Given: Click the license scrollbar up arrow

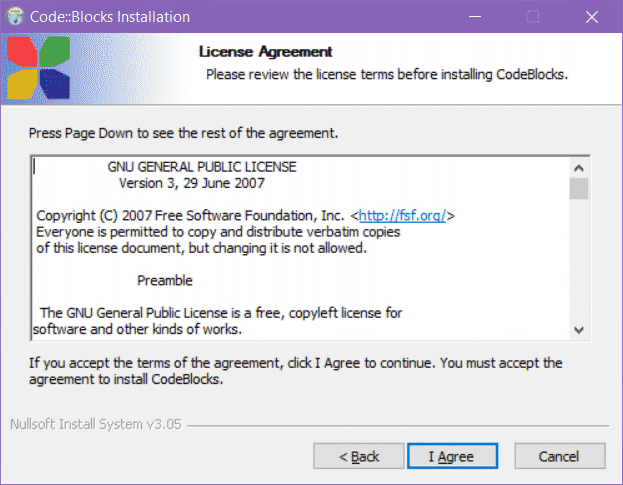Looking at the screenshot, I should point(579,167).
